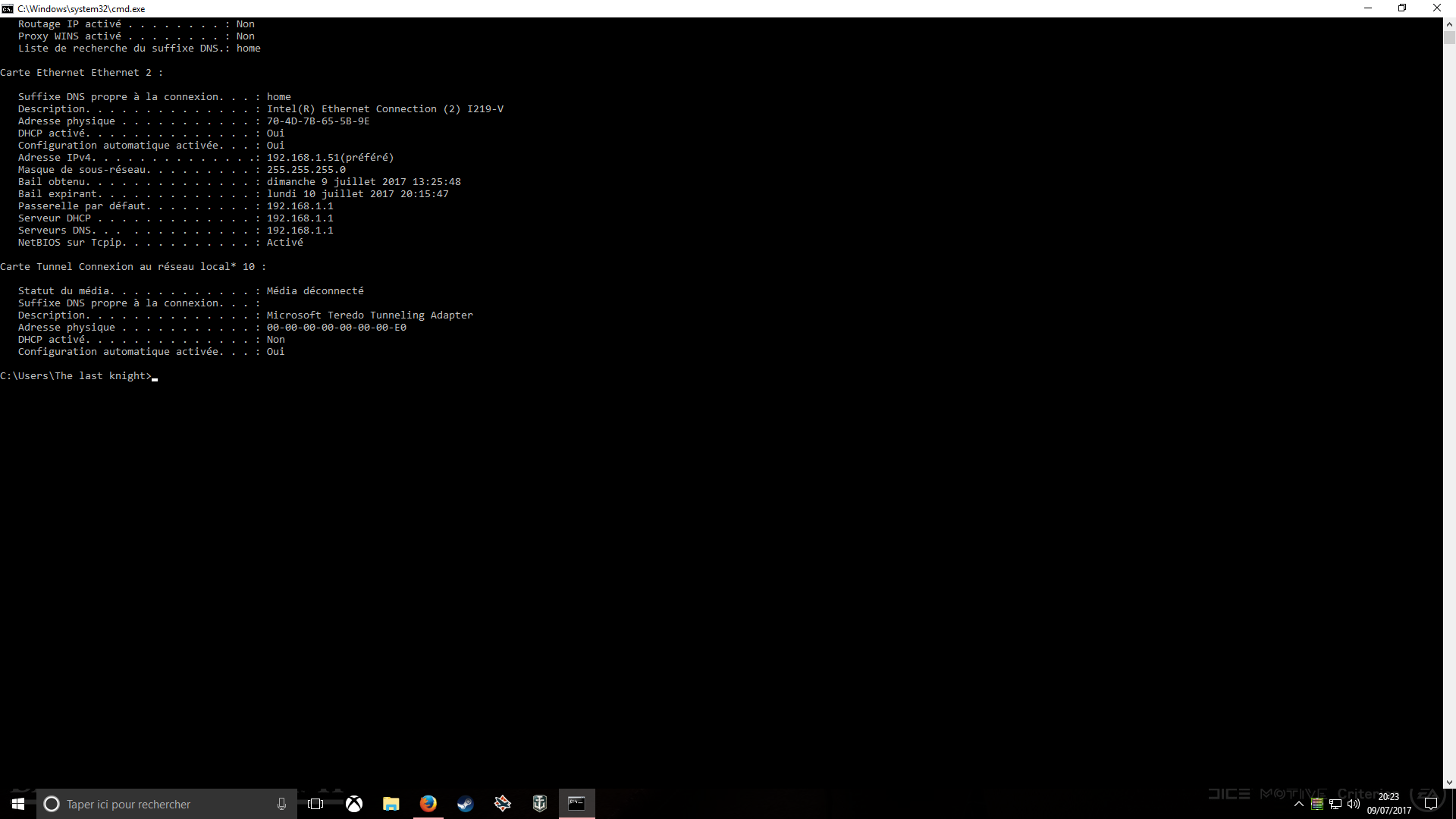Screen dimensions: 1456x819
Task: Click the scrollbar down arrow in console
Action: point(1449,783)
